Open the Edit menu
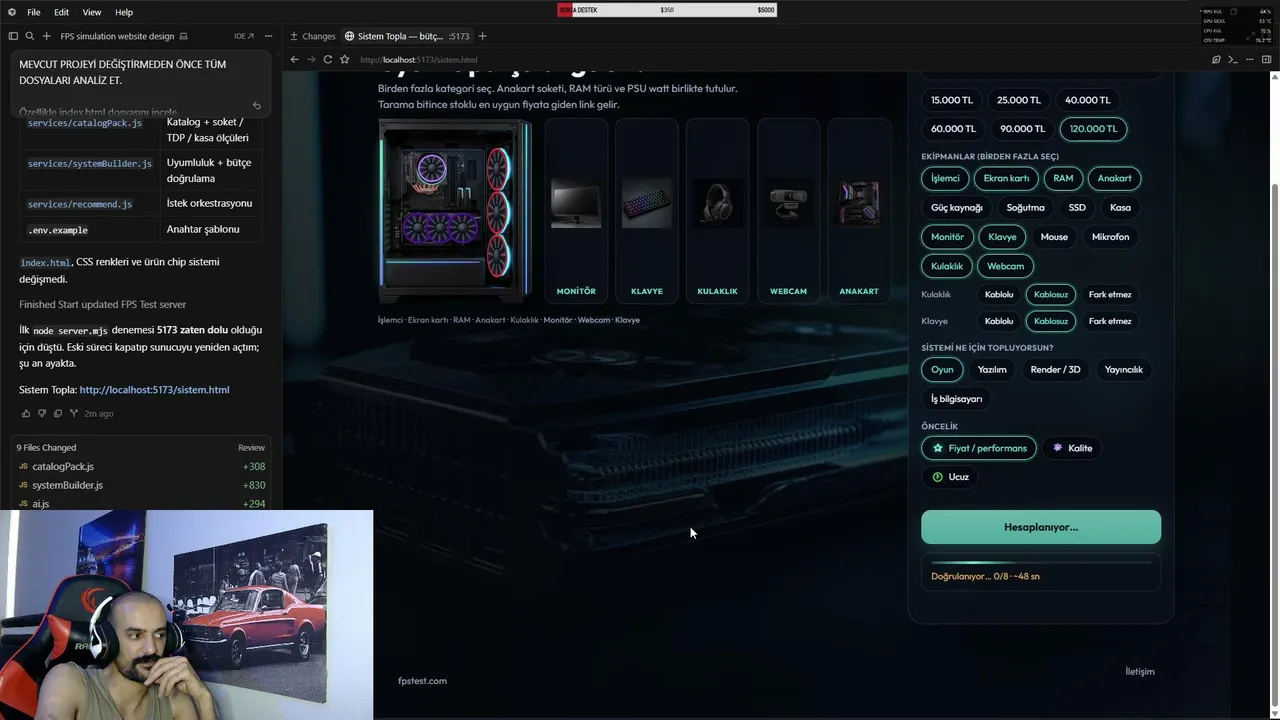Screen dimensions: 1280x720 tap(61, 12)
